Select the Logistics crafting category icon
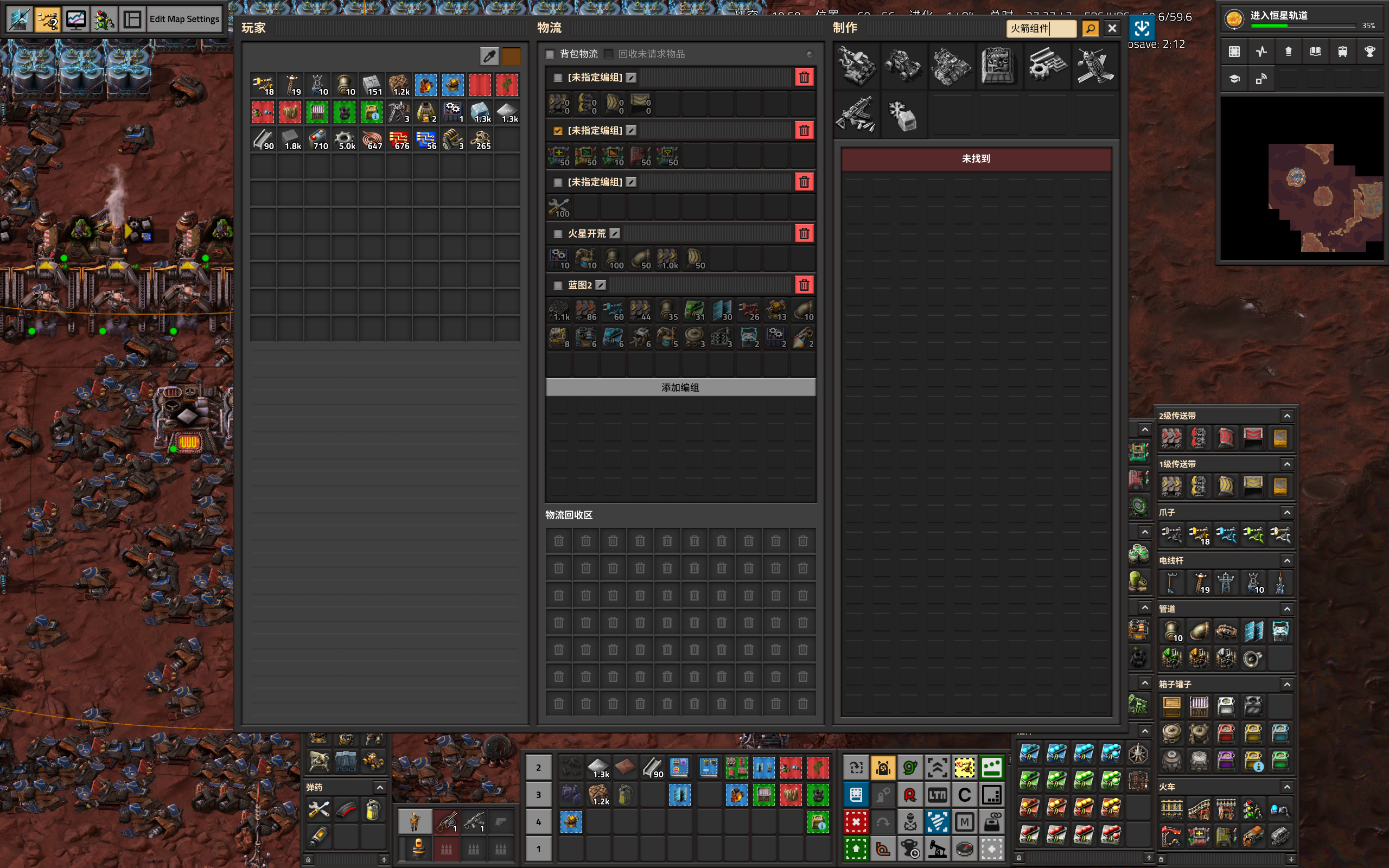The width and height of the screenshot is (1389, 868). point(856,66)
